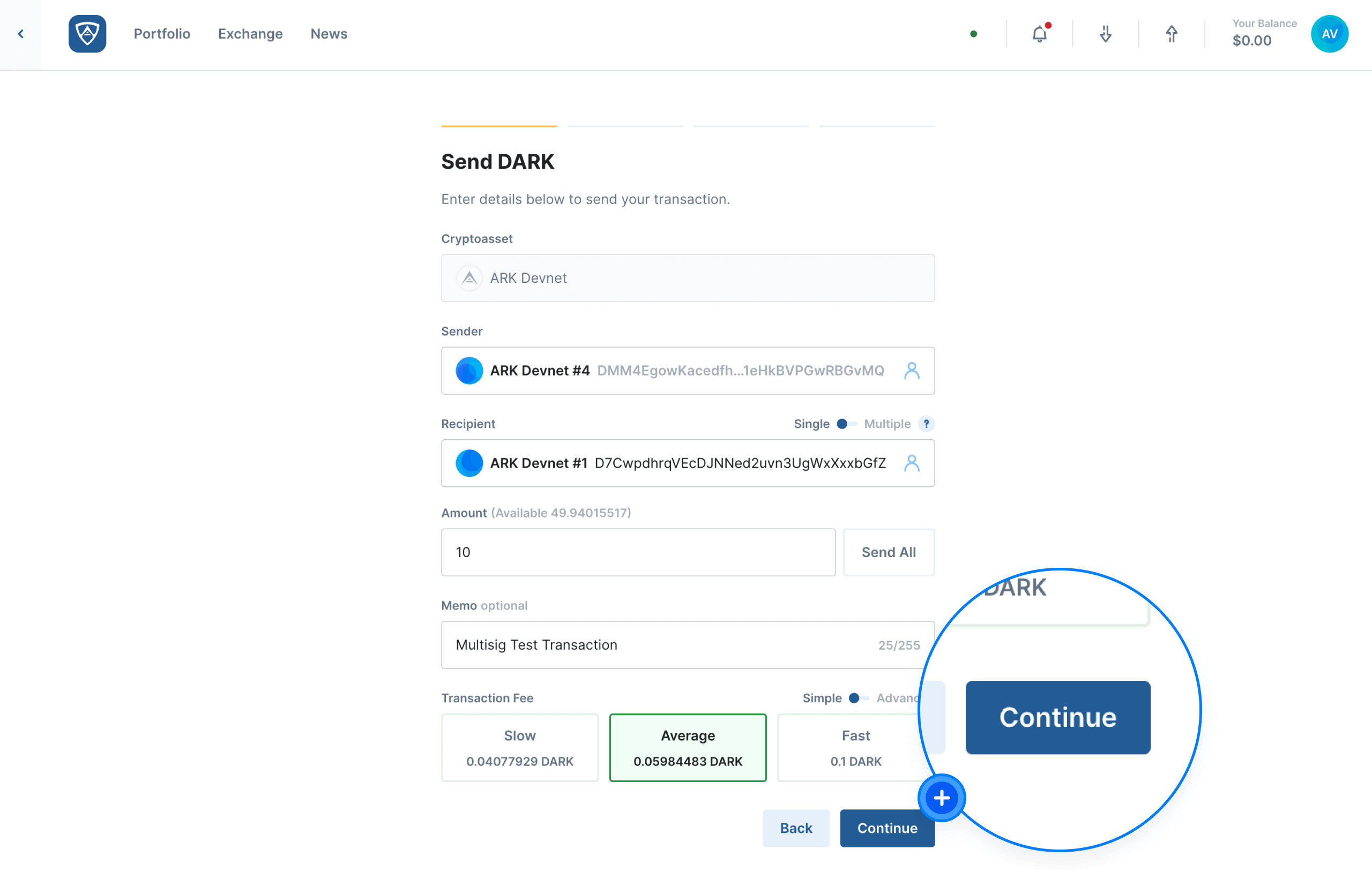Screen dimensions: 1372x879
Task: Click the third step progress bar
Action: tap(751, 125)
